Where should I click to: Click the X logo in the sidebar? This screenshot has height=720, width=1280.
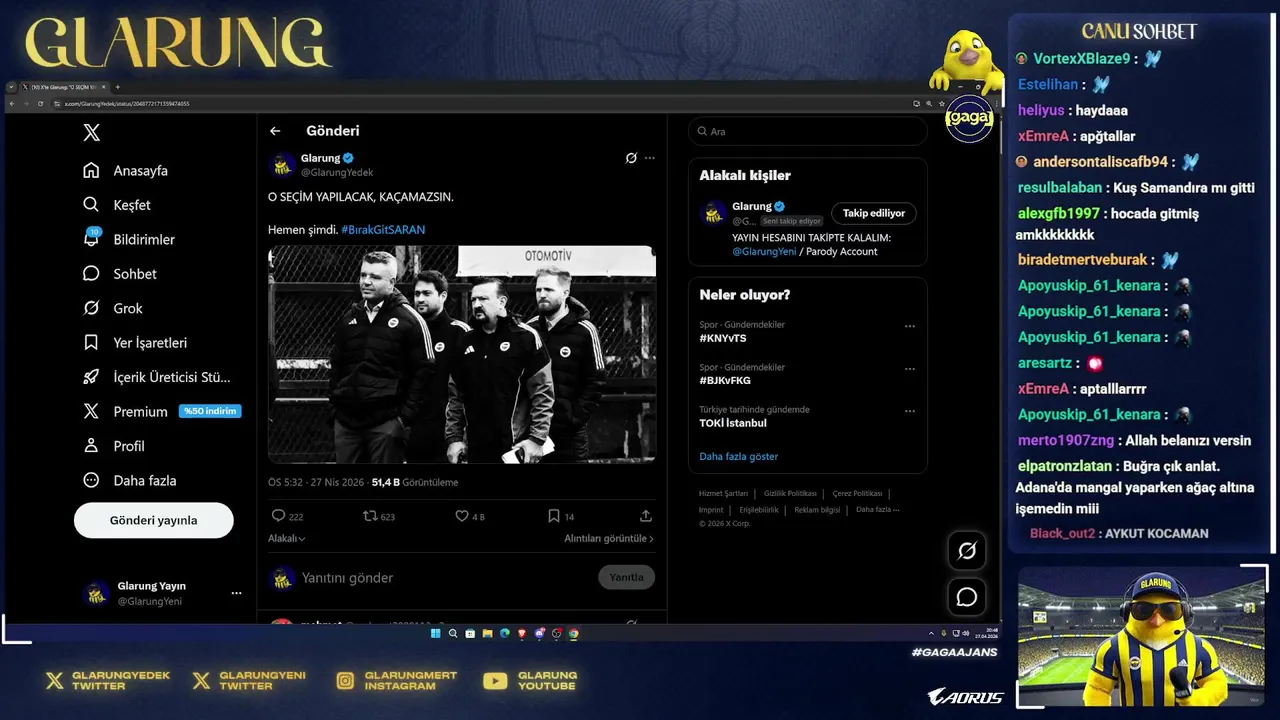(x=91, y=133)
